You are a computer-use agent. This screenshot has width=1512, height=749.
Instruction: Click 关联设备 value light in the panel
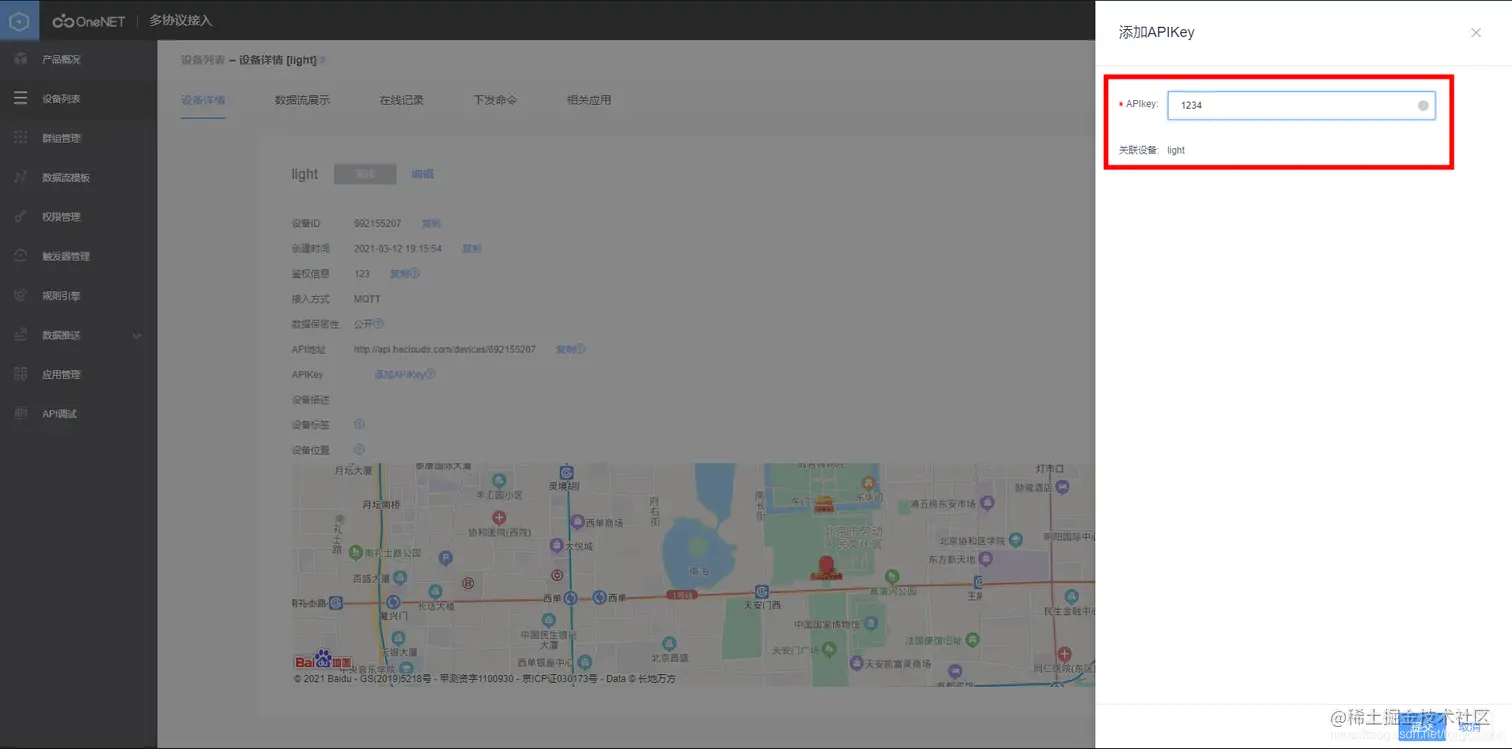pyautogui.click(x=1176, y=150)
